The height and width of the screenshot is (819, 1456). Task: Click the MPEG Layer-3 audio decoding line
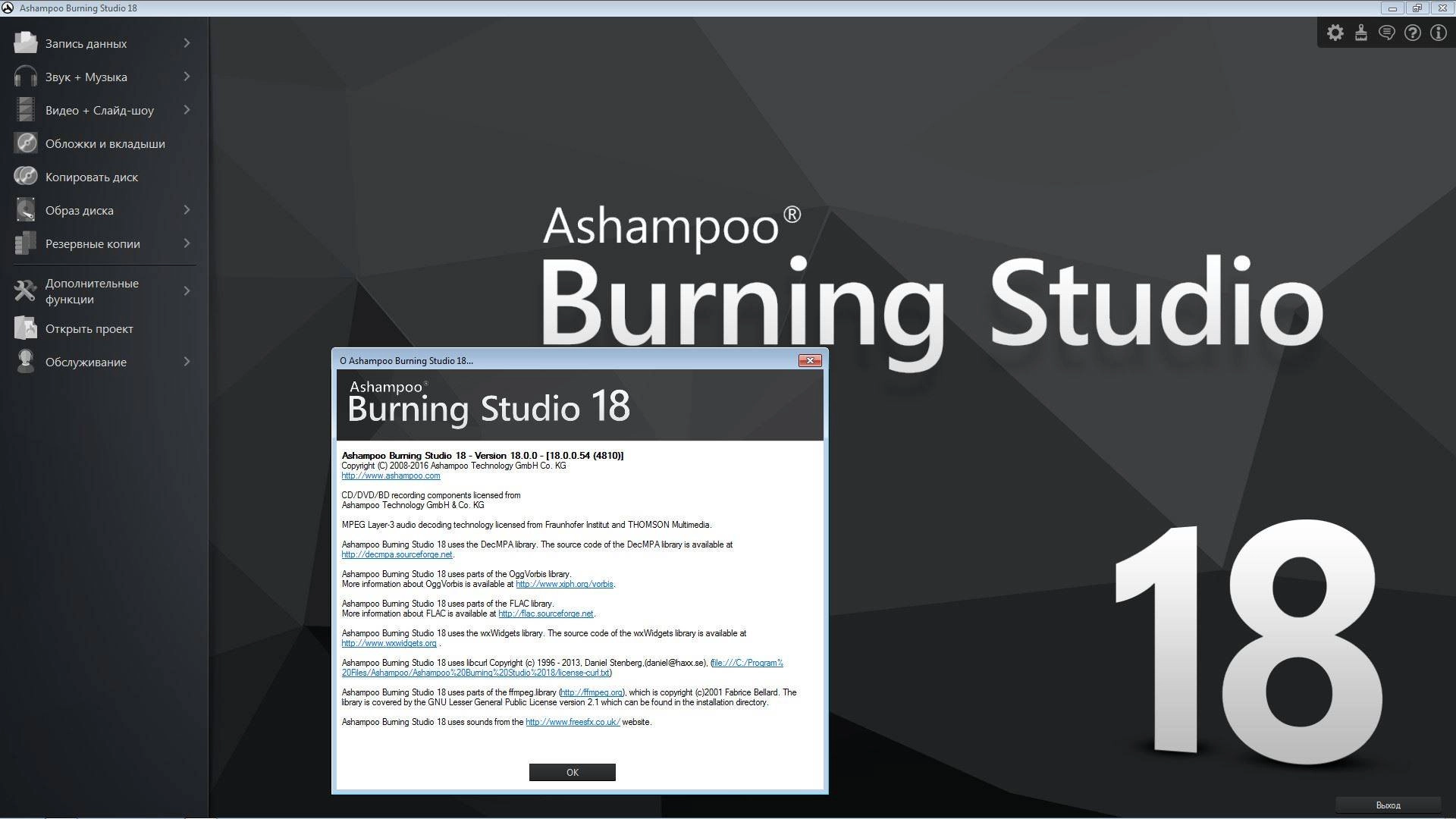[526, 525]
